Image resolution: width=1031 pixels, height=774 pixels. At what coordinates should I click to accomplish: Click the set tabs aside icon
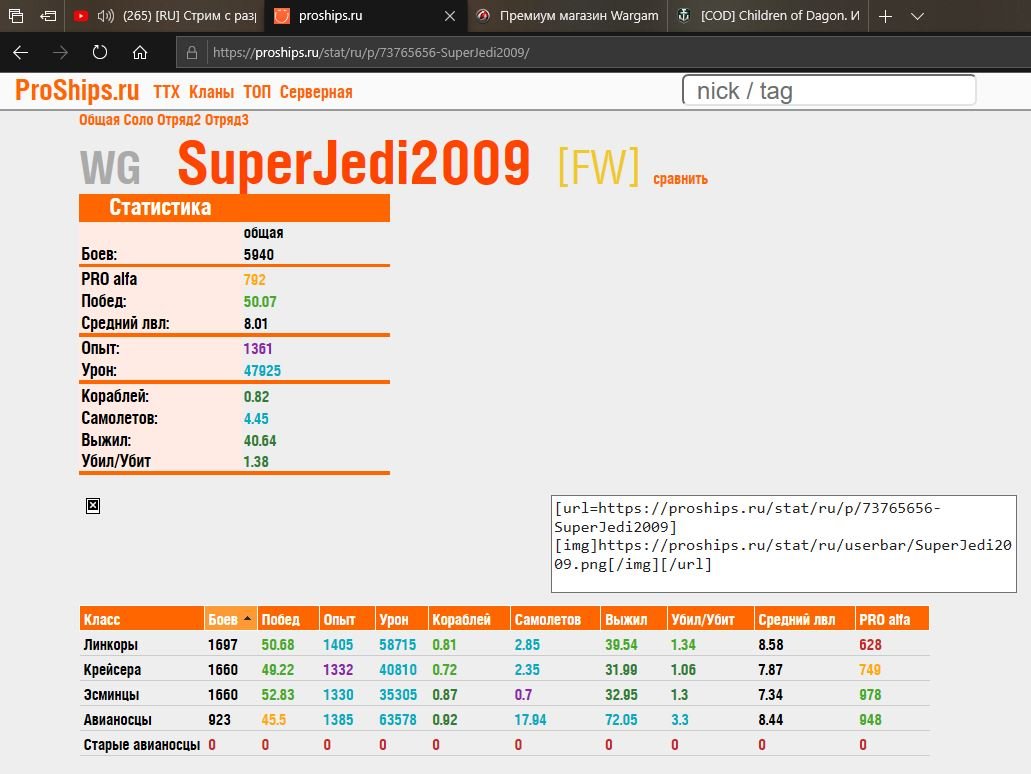tap(48, 16)
